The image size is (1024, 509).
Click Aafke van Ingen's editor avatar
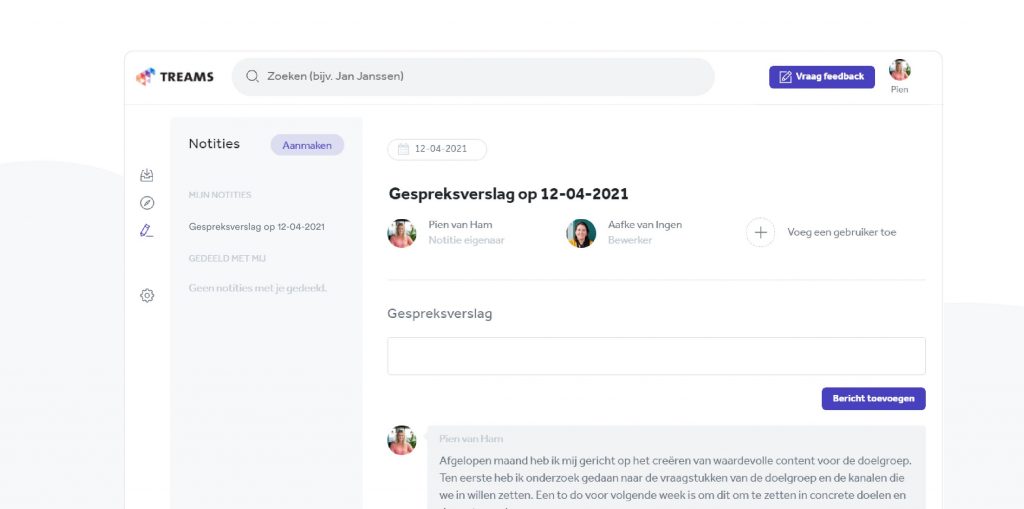[581, 233]
